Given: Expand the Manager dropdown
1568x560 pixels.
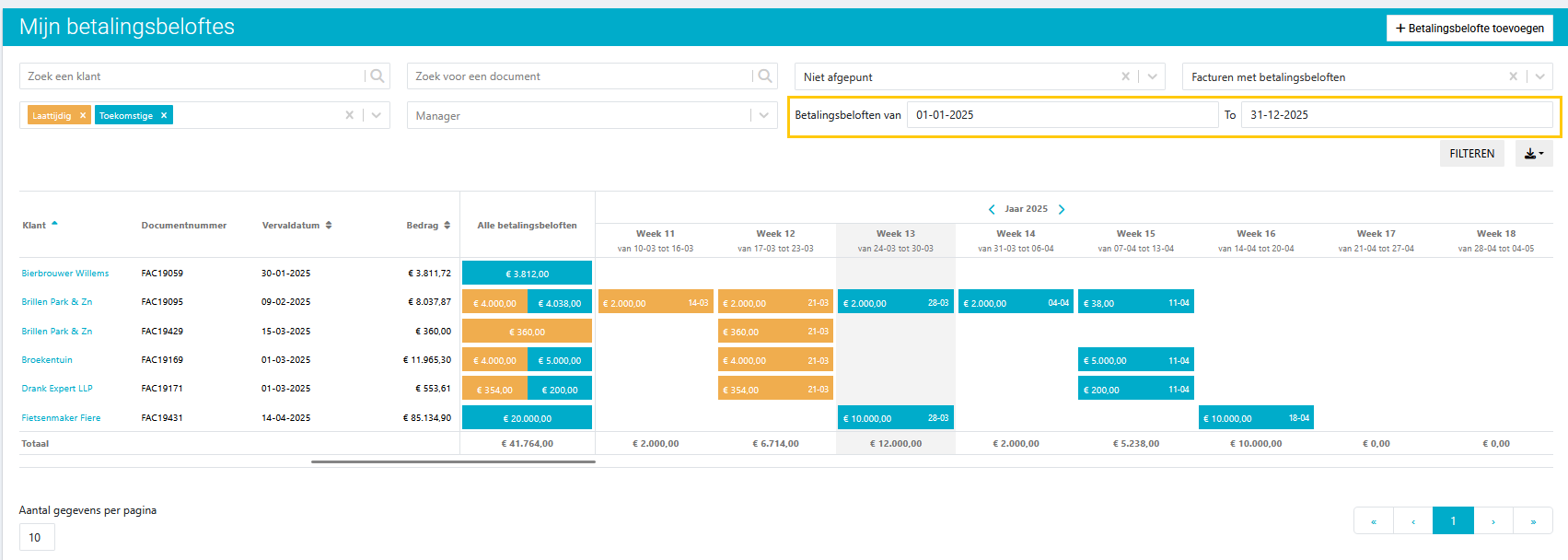Looking at the screenshot, I should [x=763, y=115].
